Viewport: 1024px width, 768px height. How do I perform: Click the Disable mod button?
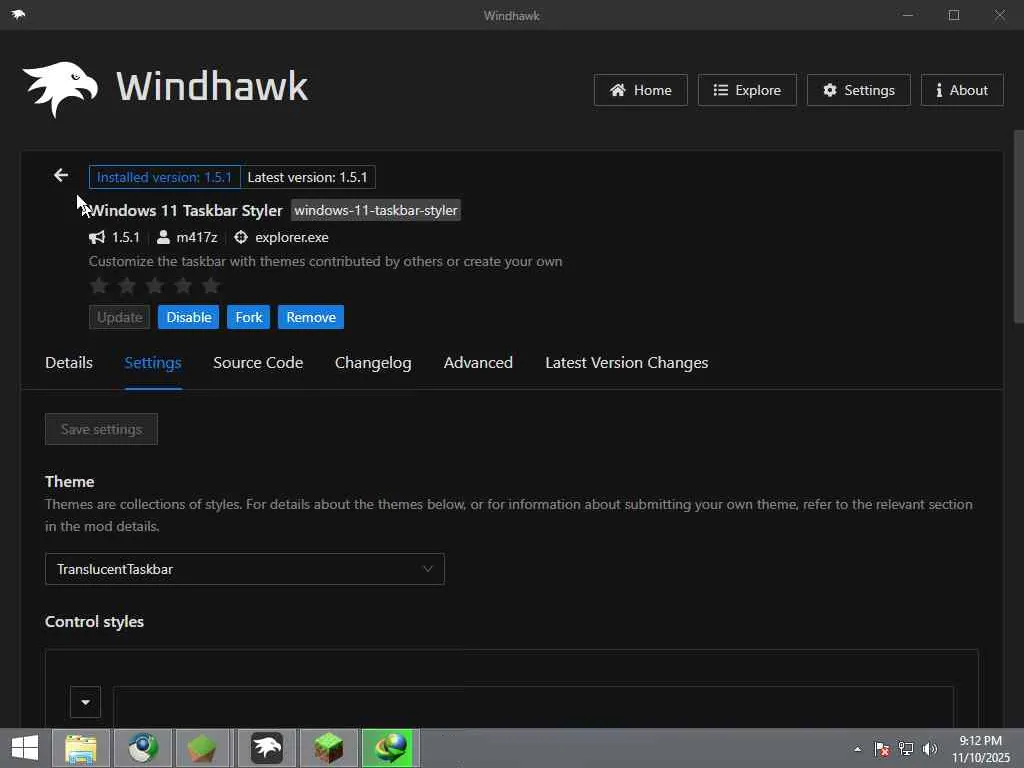189,317
